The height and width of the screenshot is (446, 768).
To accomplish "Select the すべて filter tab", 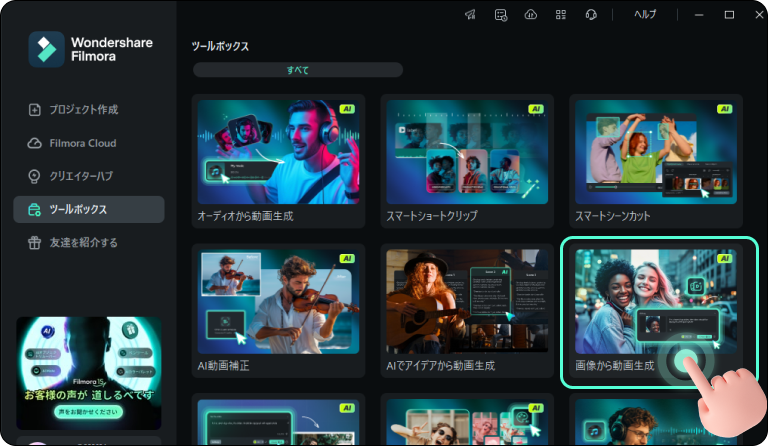I will point(298,70).
